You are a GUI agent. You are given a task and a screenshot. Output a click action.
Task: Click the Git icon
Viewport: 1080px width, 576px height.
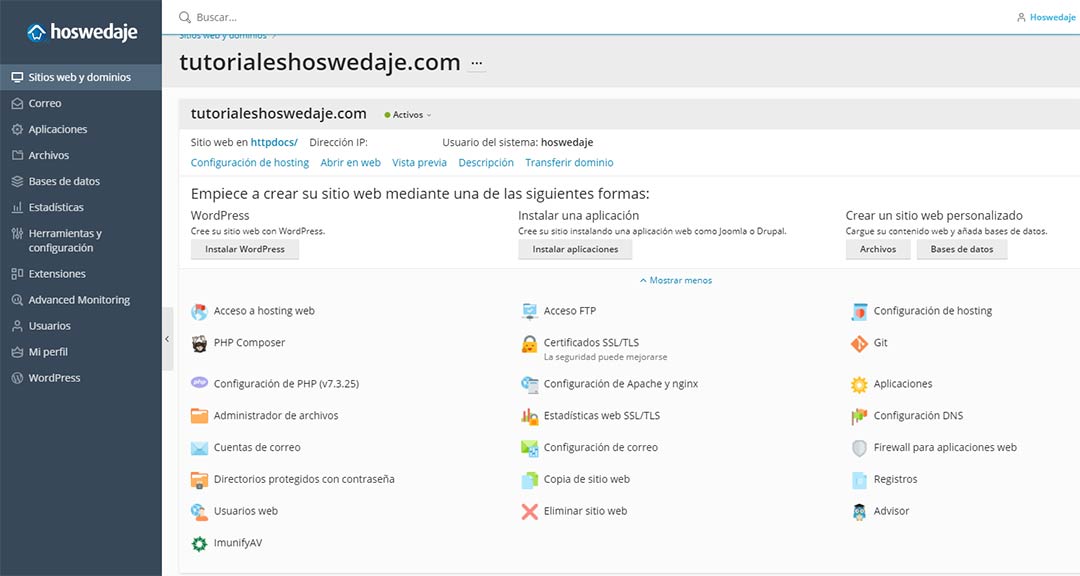click(x=859, y=343)
